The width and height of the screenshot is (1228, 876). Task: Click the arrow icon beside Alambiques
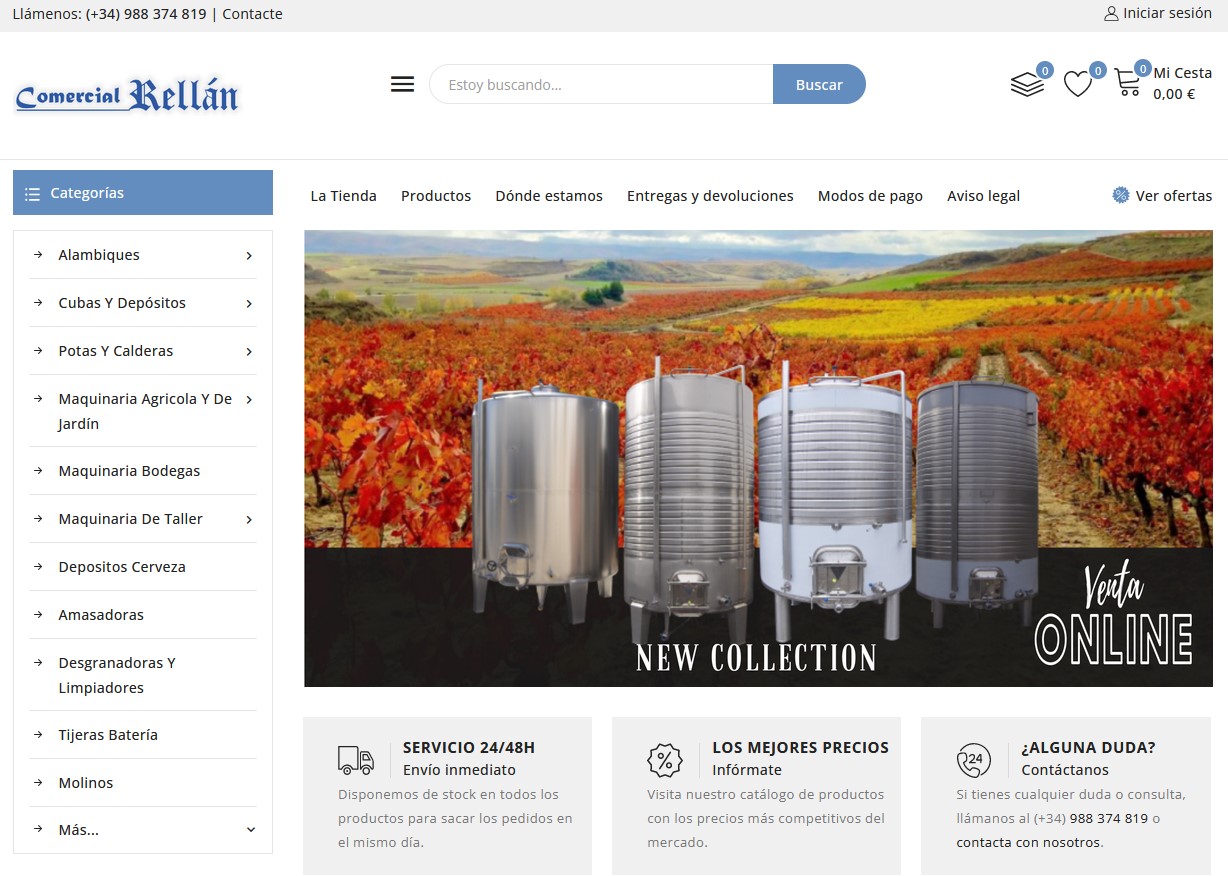pyautogui.click(x=38, y=254)
